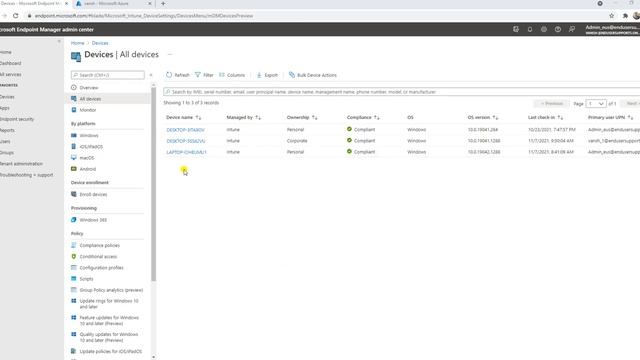
Task: Open the second DESKTOP device link
Action: coord(186,141)
